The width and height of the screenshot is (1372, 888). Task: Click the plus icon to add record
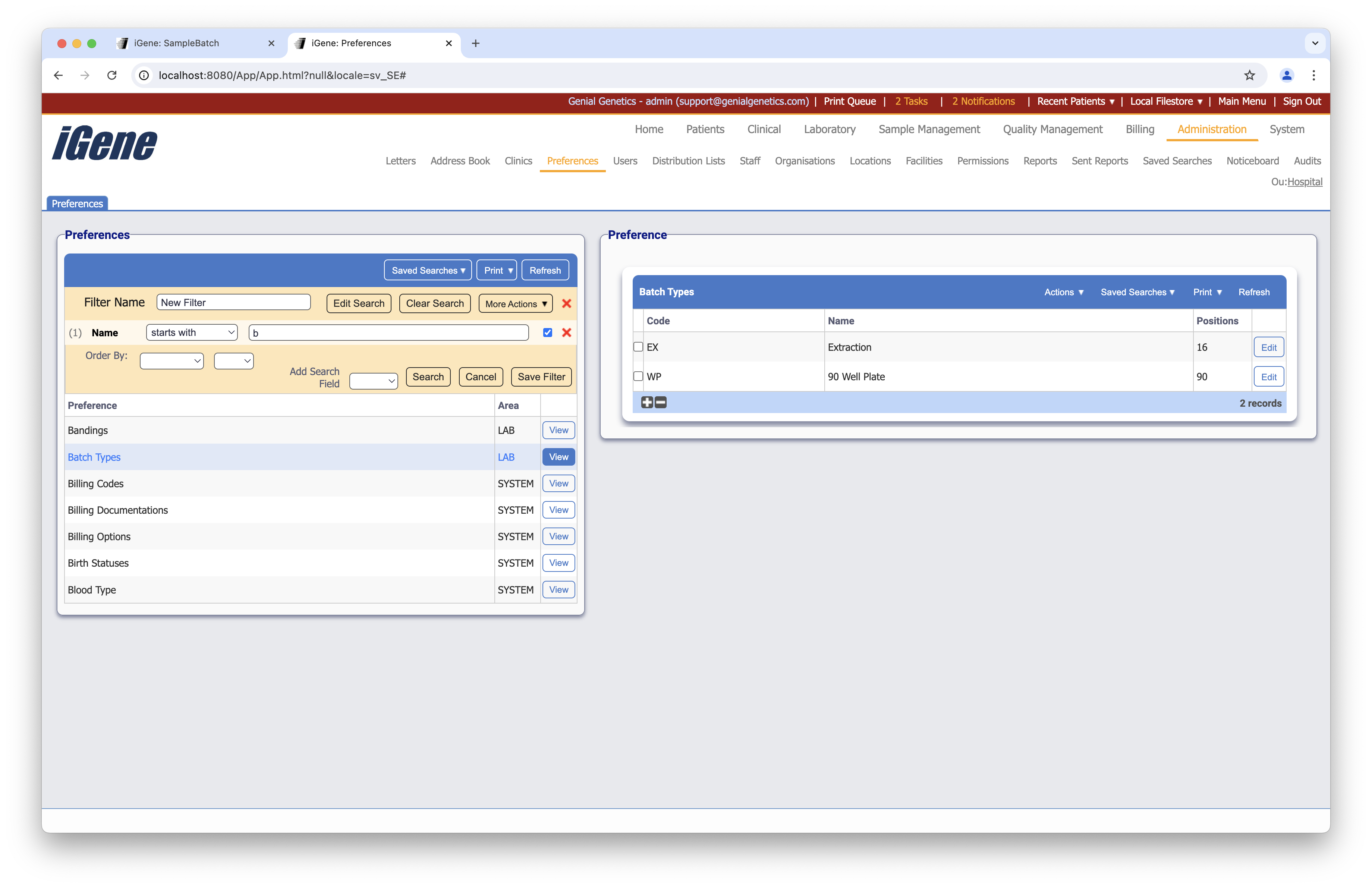coord(647,402)
